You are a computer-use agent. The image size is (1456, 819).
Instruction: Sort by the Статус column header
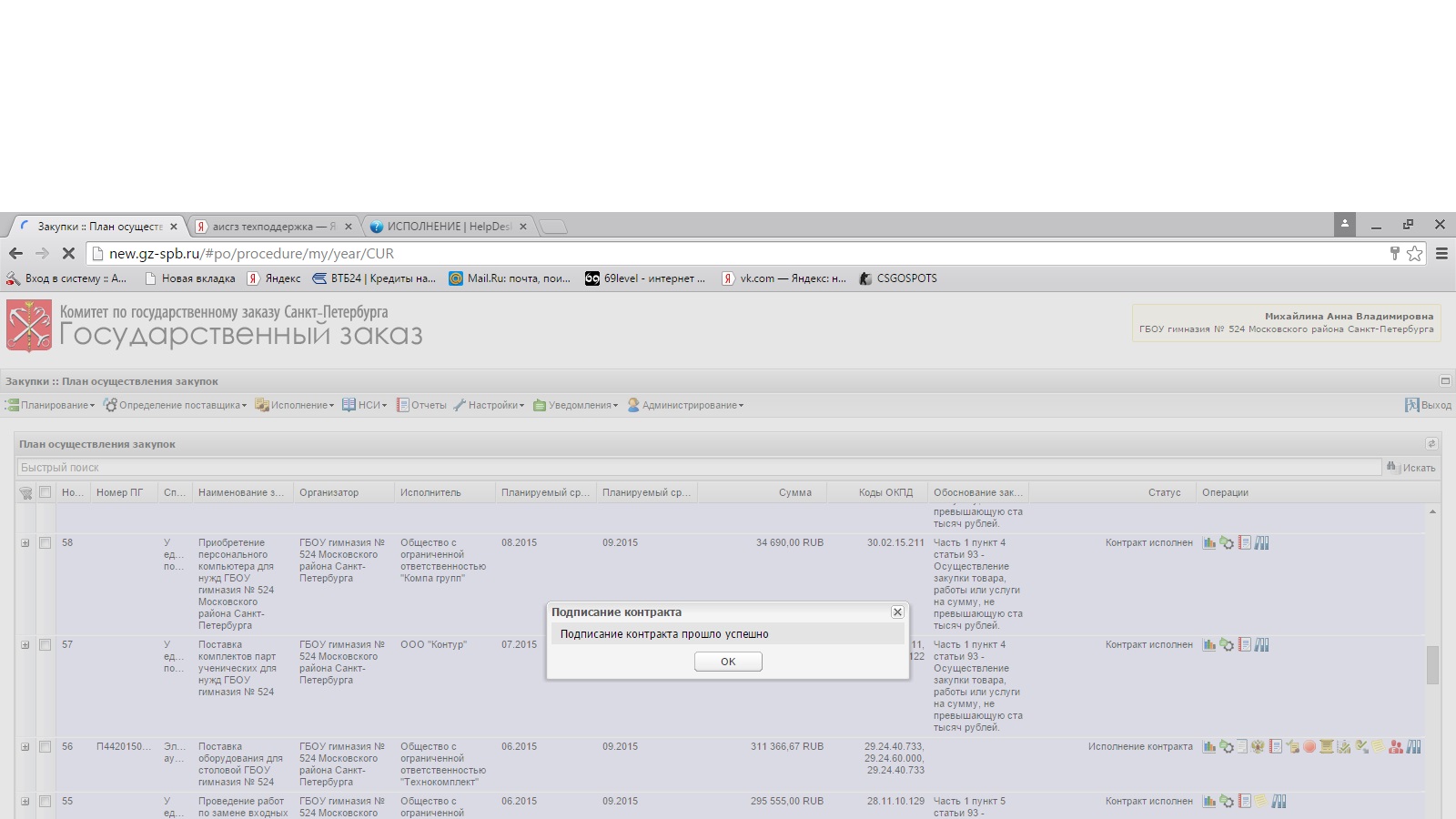coord(1113,492)
